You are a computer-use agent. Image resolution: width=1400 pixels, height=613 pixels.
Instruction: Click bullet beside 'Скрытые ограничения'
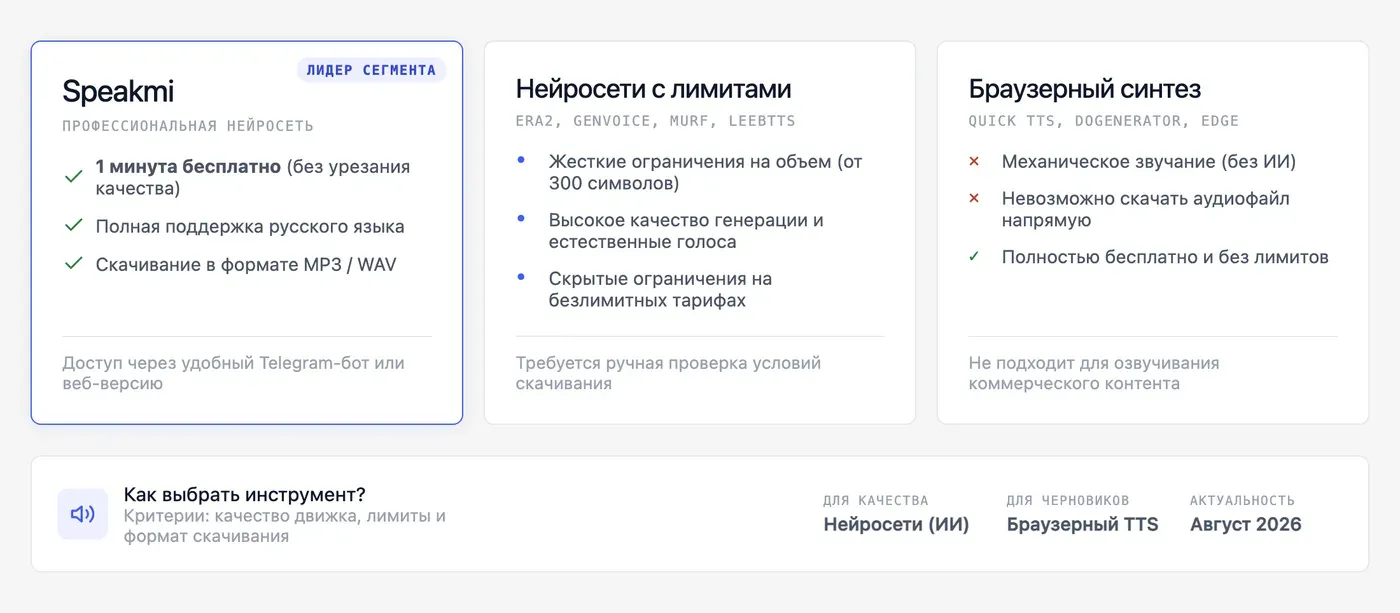pyautogui.click(x=521, y=277)
